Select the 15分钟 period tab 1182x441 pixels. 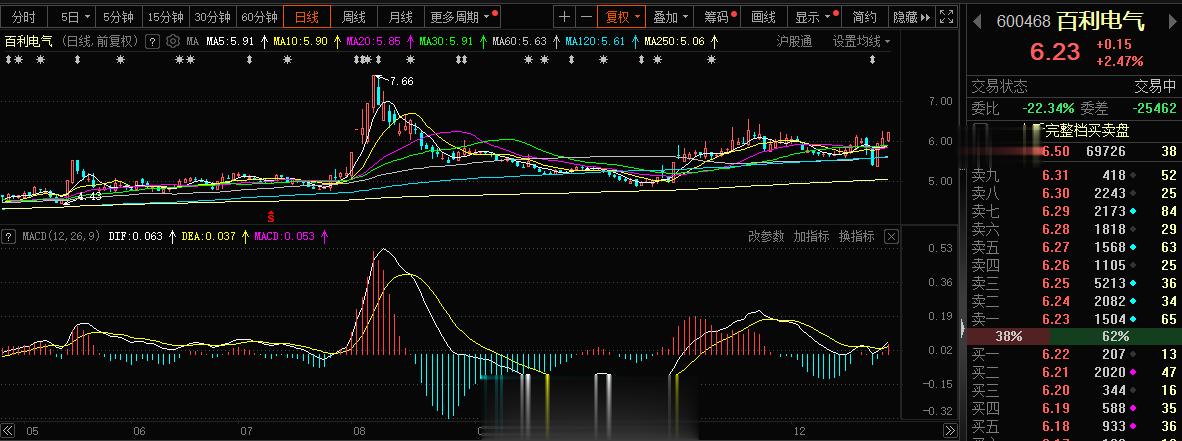[x=165, y=17]
